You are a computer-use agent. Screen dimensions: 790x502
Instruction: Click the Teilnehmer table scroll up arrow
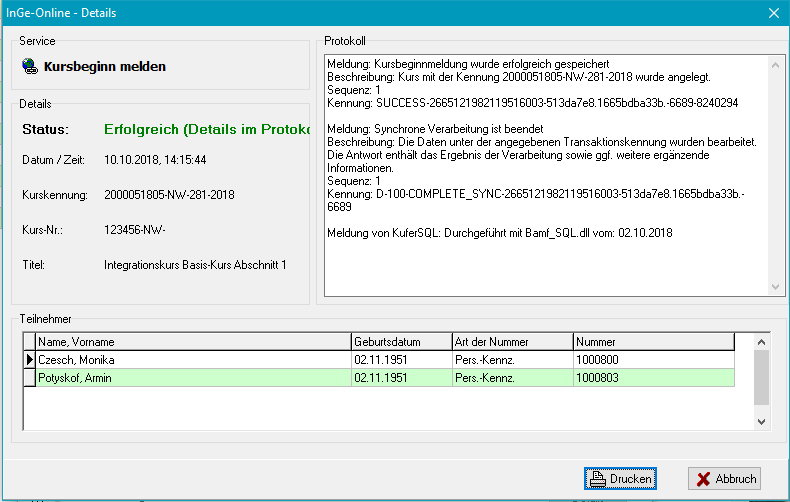[761, 342]
